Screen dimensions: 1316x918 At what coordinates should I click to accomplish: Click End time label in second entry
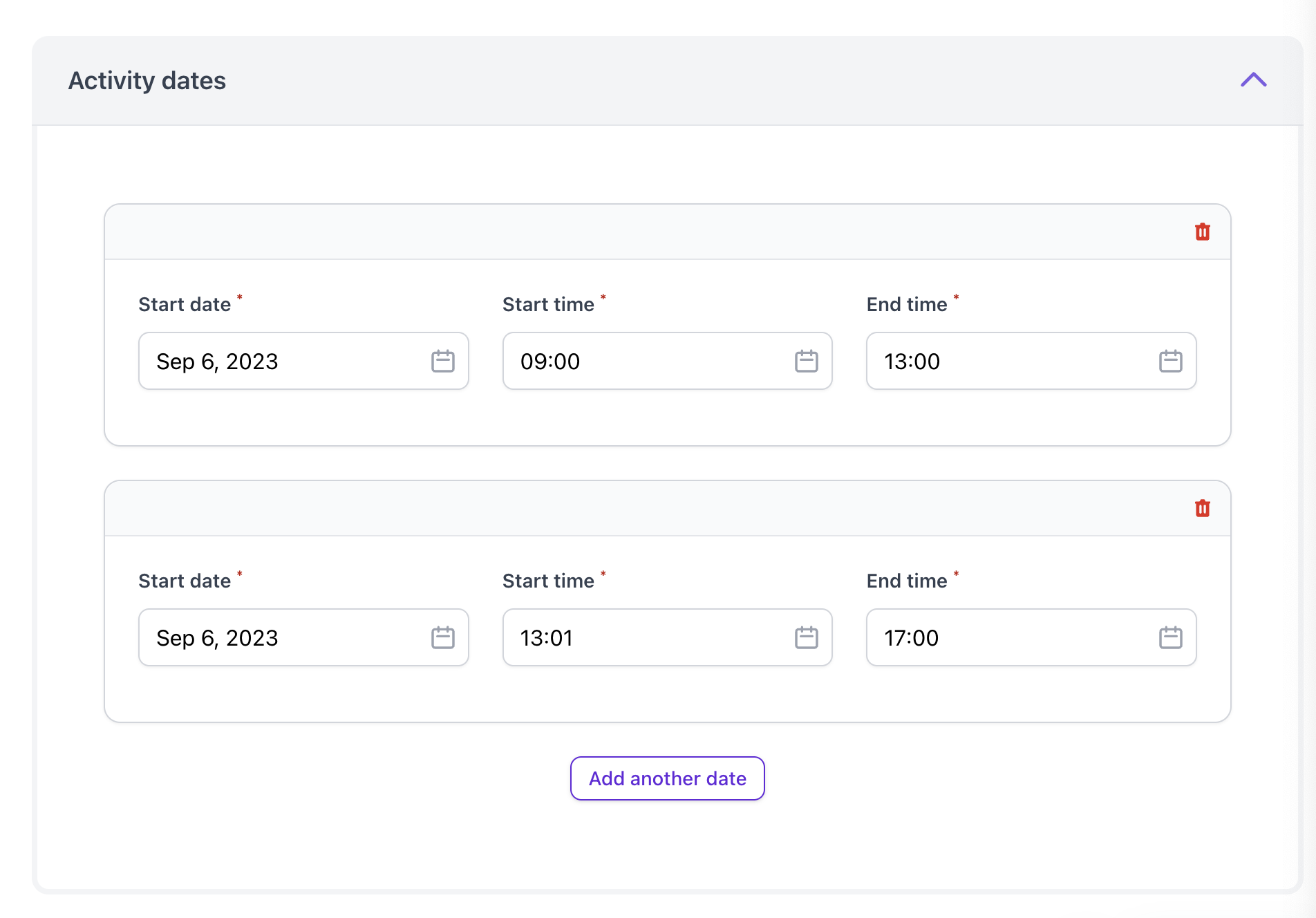[x=907, y=581]
